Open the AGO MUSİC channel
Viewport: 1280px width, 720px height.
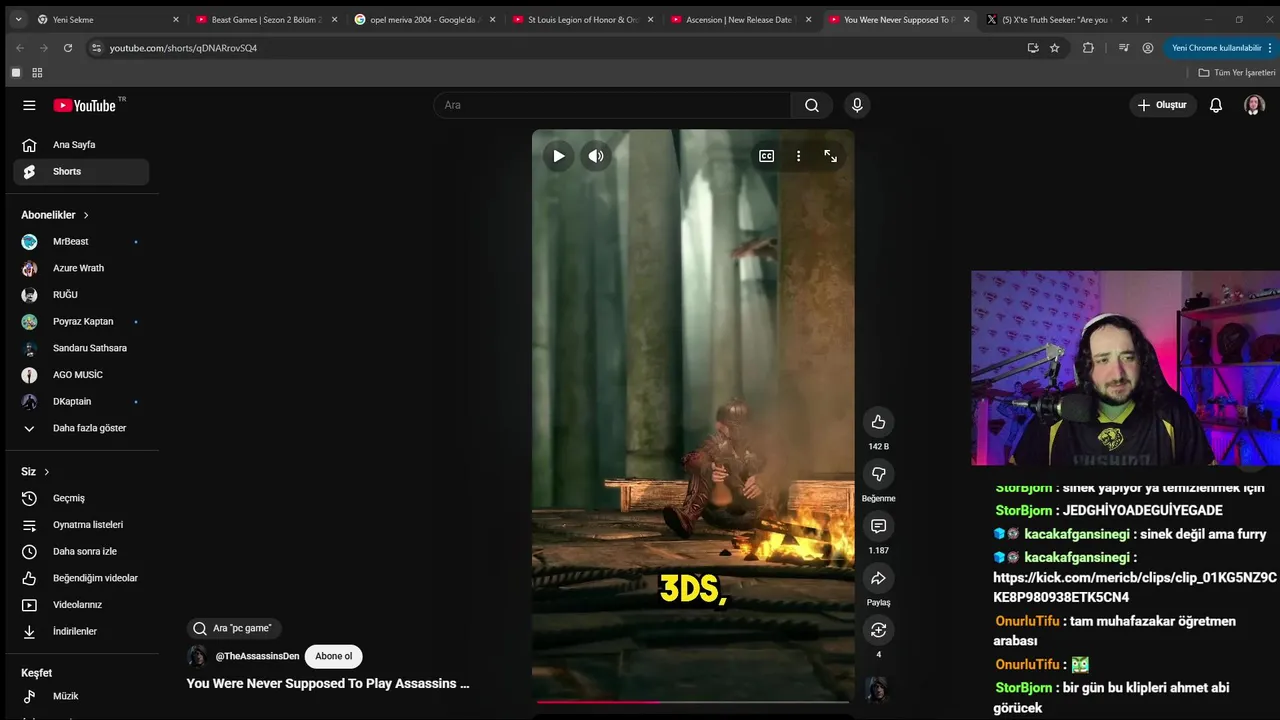81,375
